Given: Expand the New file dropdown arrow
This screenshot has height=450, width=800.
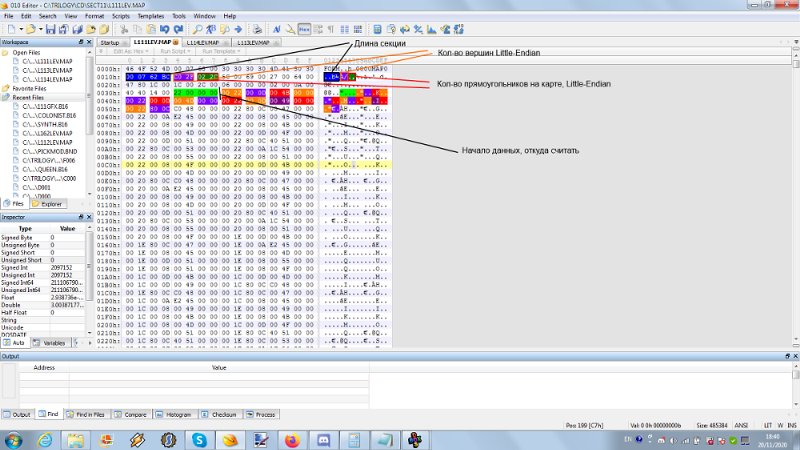Looking at the screenshot, I should click(x=21, y=29).
